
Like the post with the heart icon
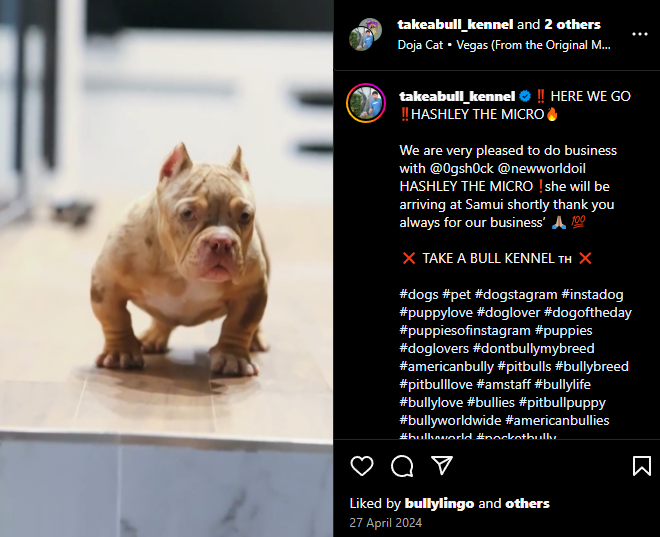coord(362,466)
